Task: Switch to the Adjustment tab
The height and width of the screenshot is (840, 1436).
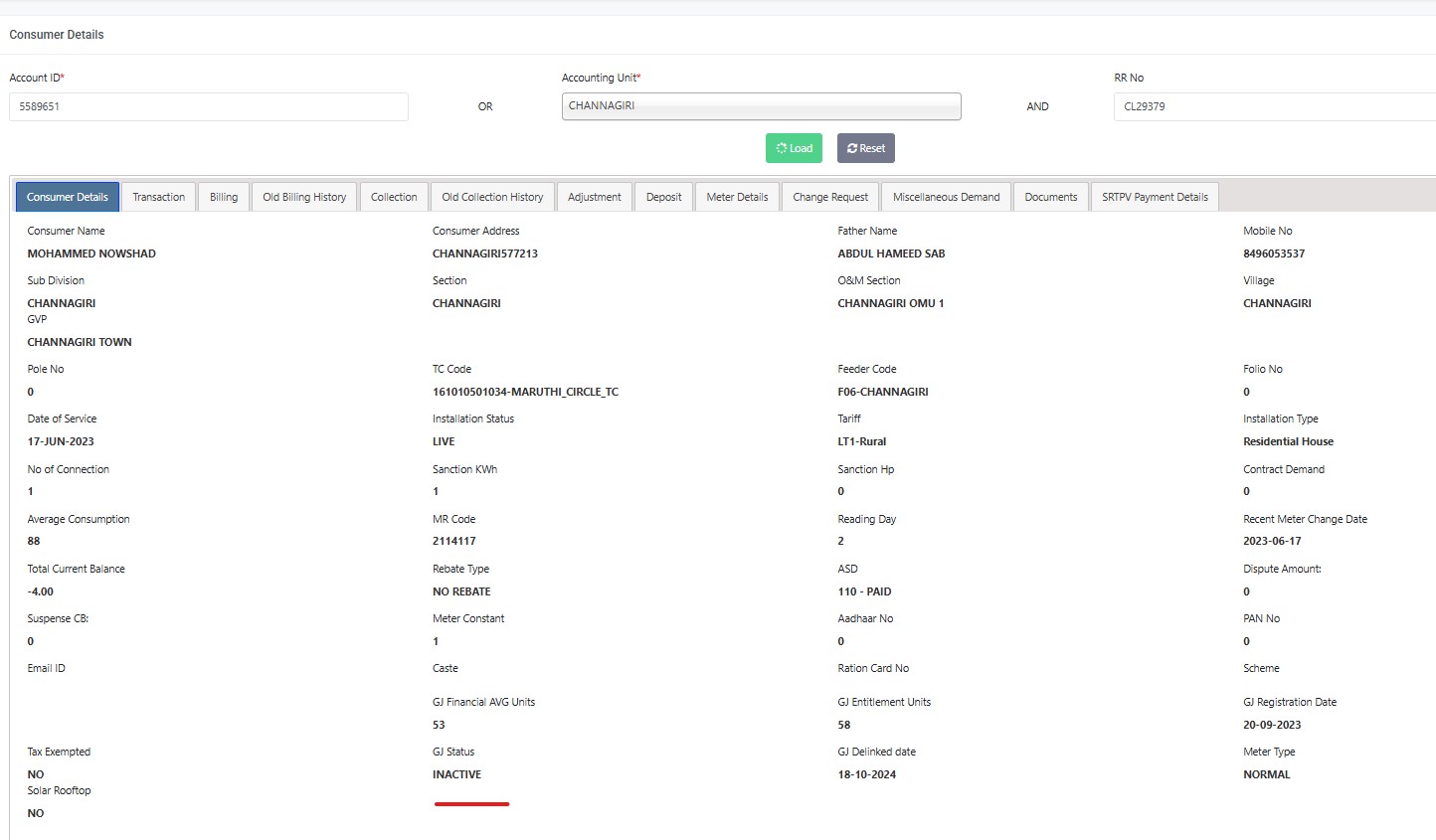Action: (x=595, y=197)
